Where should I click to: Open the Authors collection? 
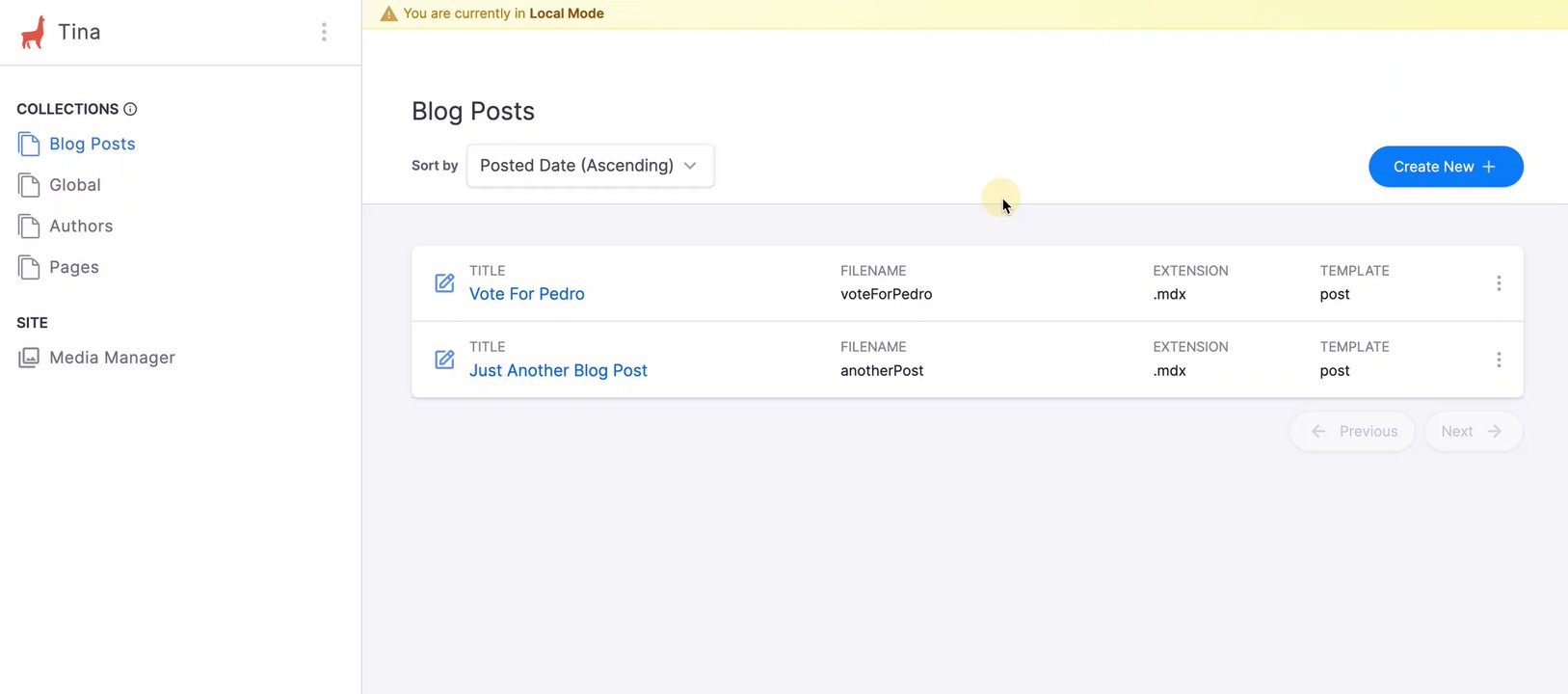click(81, 227)
